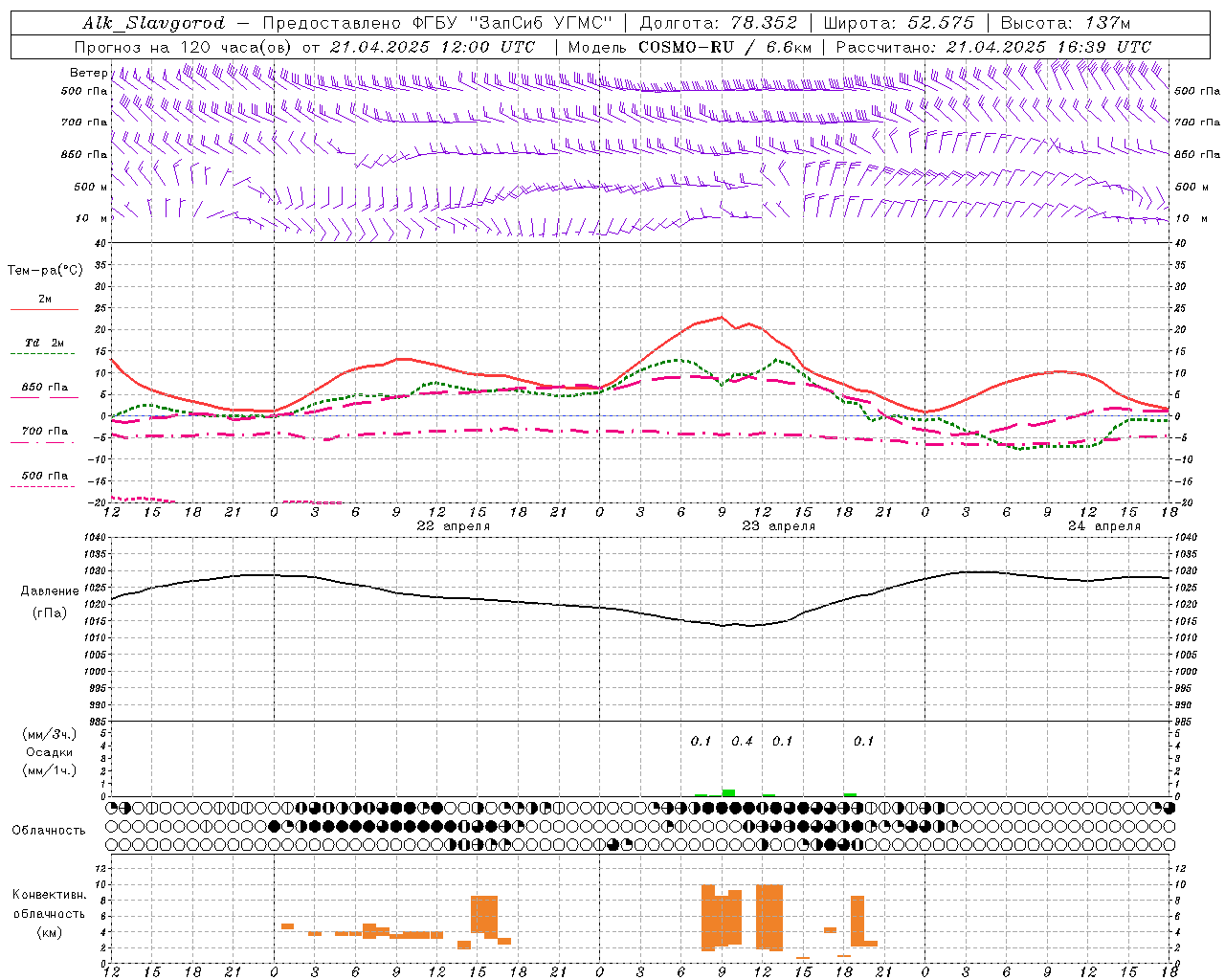Click the 700 гПа temperature legend entry
Screen dimensions: 1225x980
point(45,432)
